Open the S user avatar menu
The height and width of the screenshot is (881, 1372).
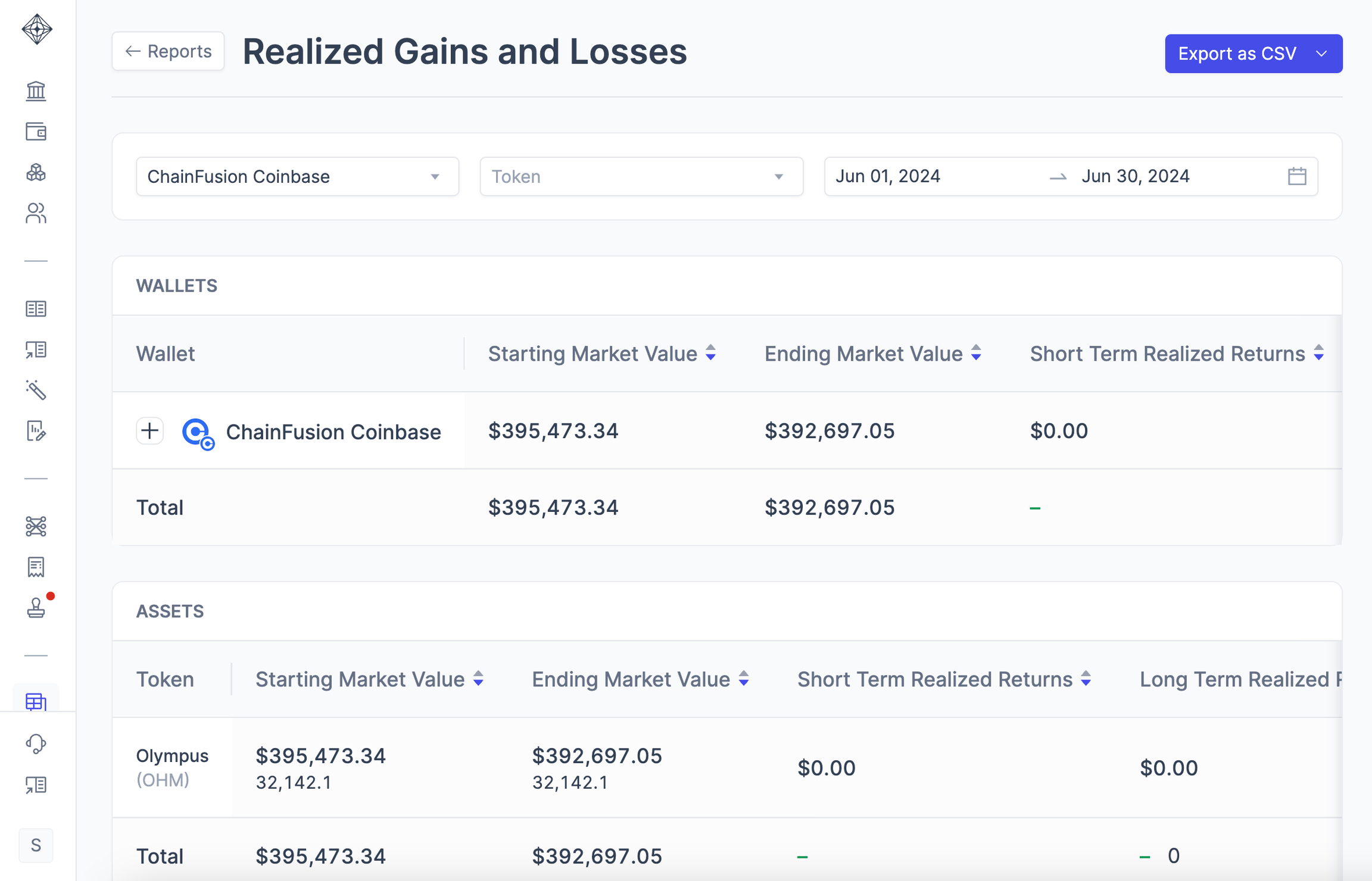[x=36, y=845]
